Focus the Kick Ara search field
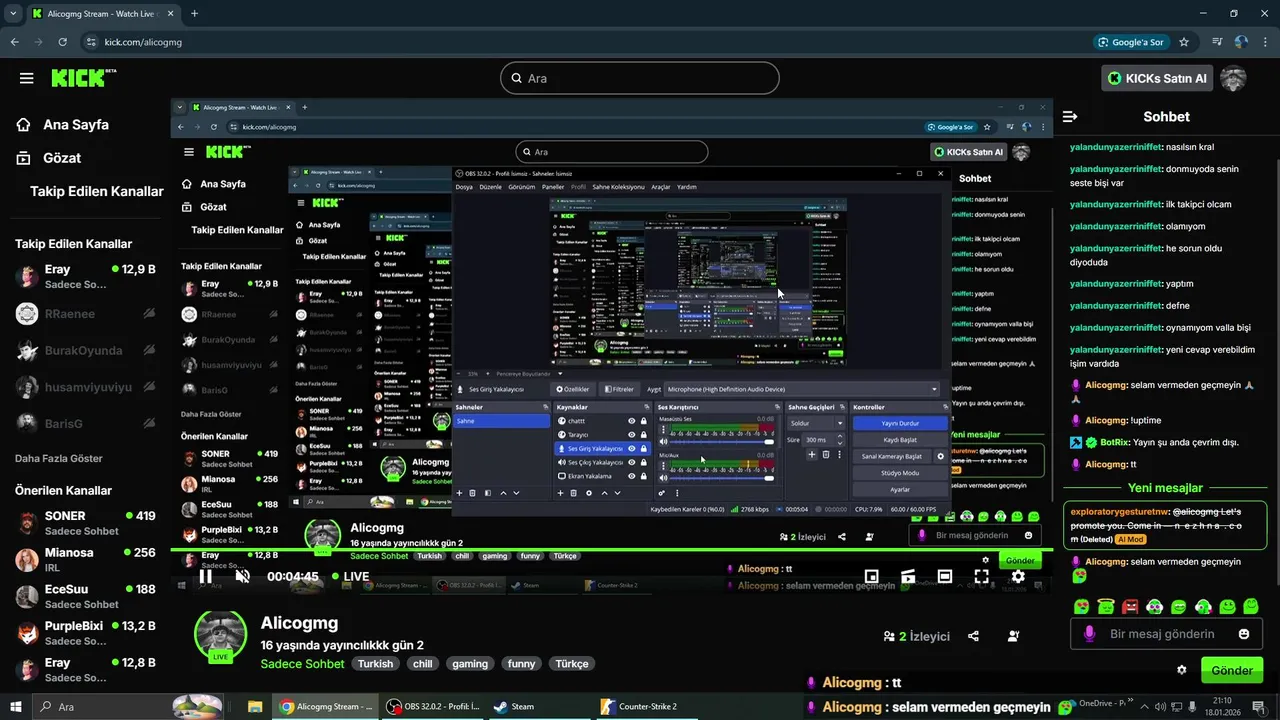Screen dimensions: 1280x720 tap(640, 78)
